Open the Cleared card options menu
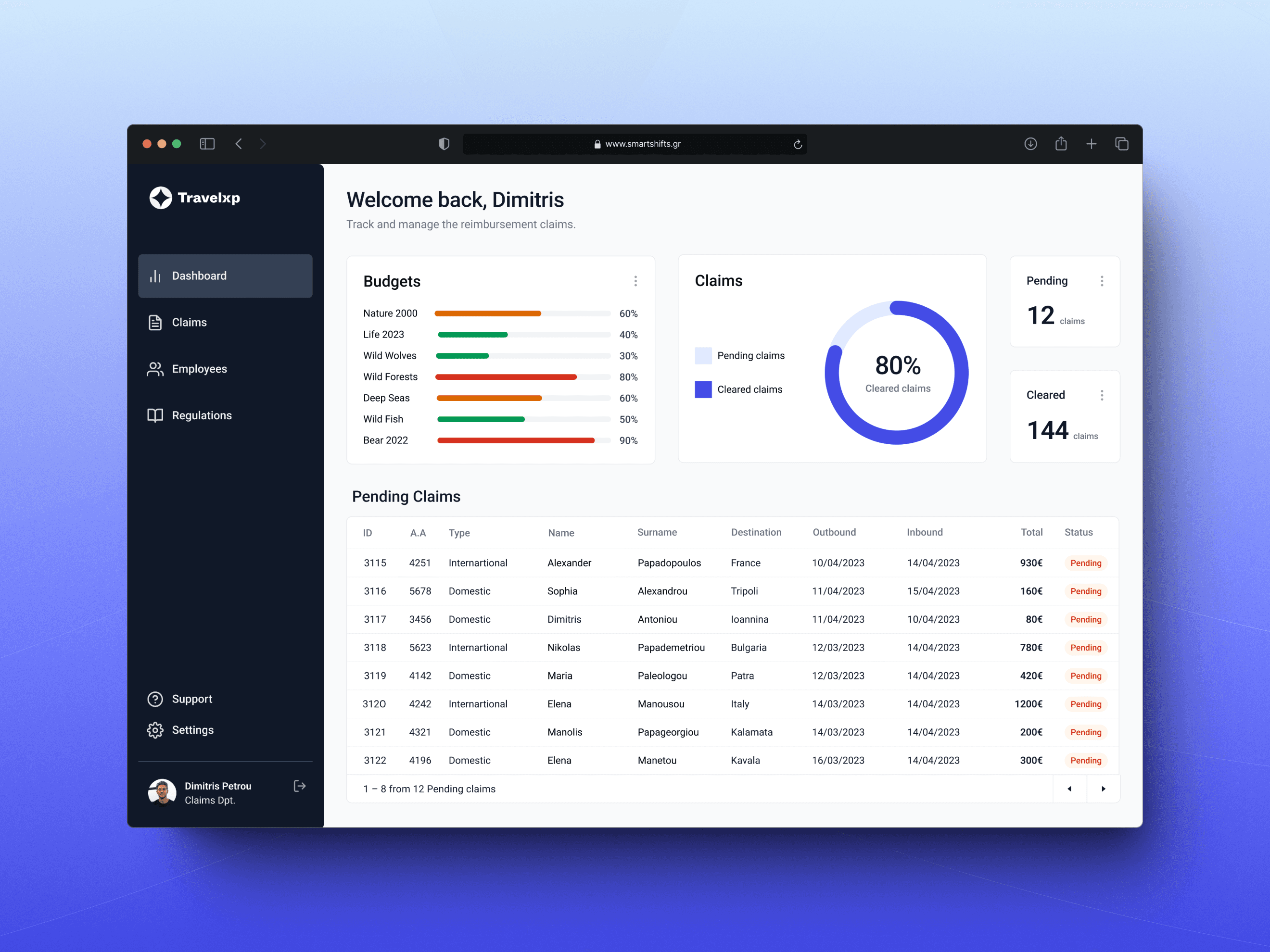Viewport: 1270px width, 952px height. pyautogui.click(x=1102, y=395)
